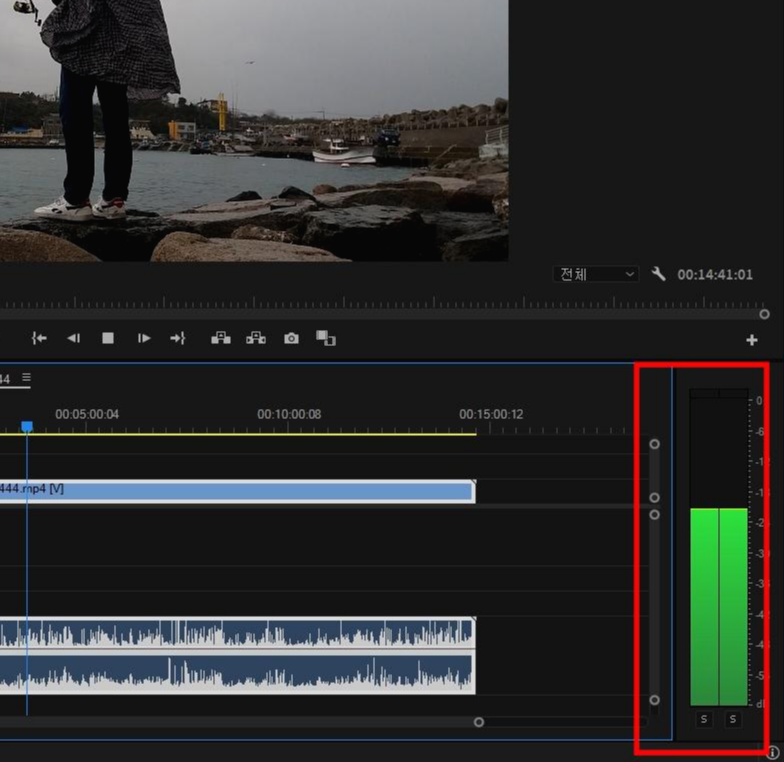The height and width of the screenshot is (762, 784).
Task: Click the top audio track scroll handle
Action: (654, 514)
